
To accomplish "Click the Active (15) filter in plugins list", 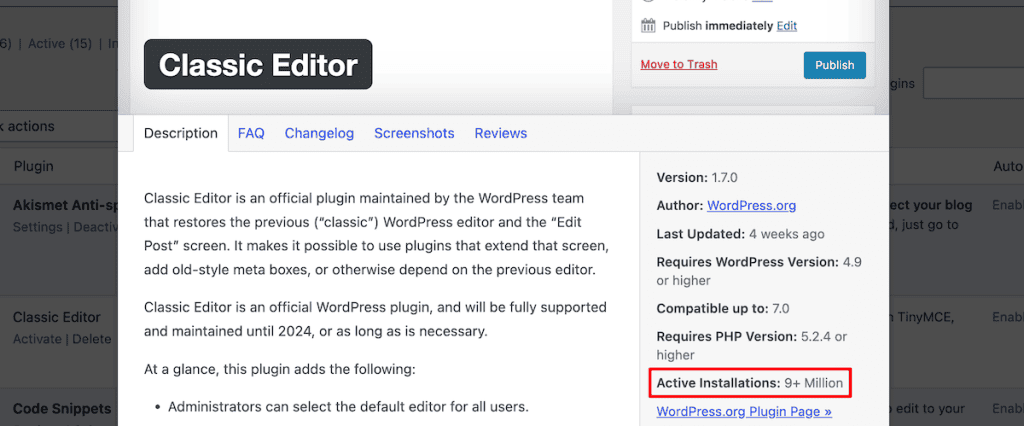I will click(x=59, y=44).
